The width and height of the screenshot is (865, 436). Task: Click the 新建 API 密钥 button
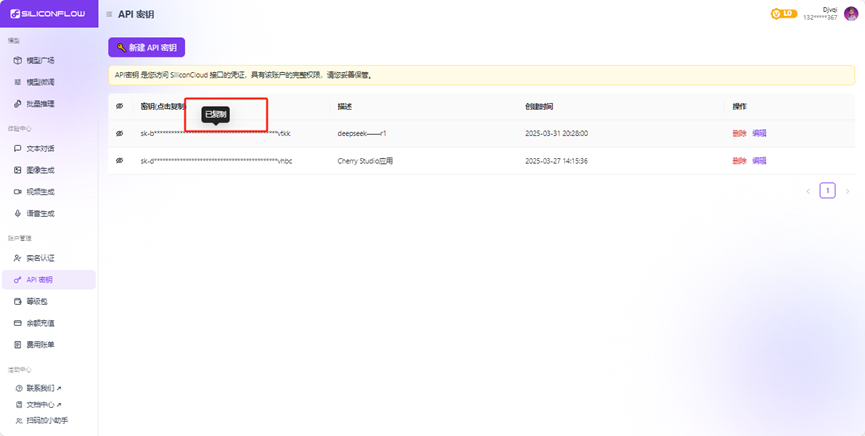click(146, 47)
